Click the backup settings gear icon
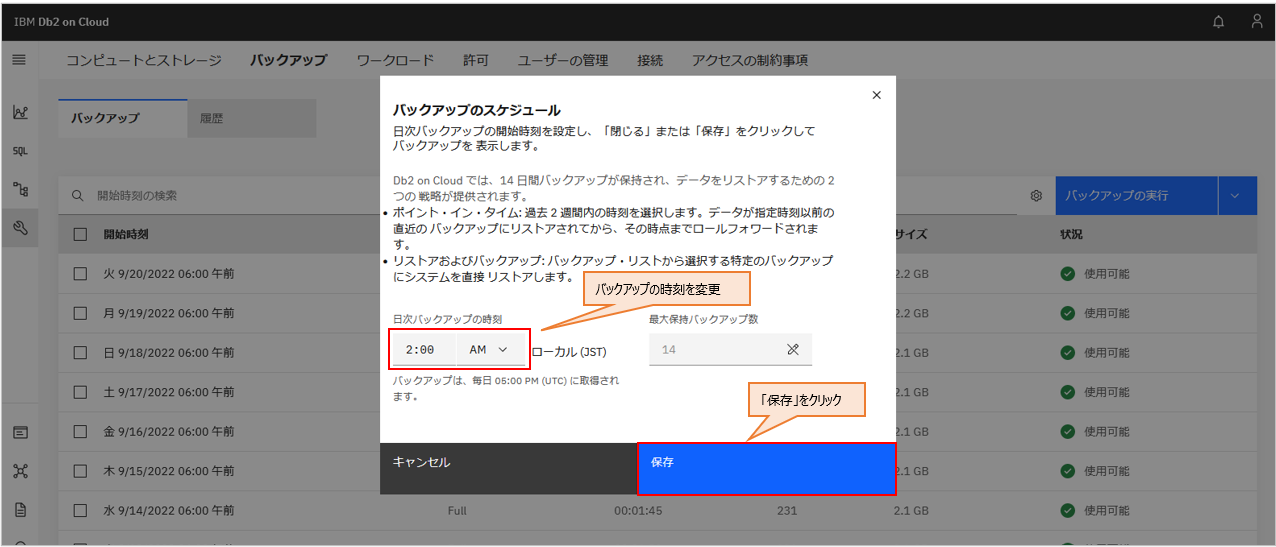Viewport: 1276px width, 547px height. pos(1036,196)
